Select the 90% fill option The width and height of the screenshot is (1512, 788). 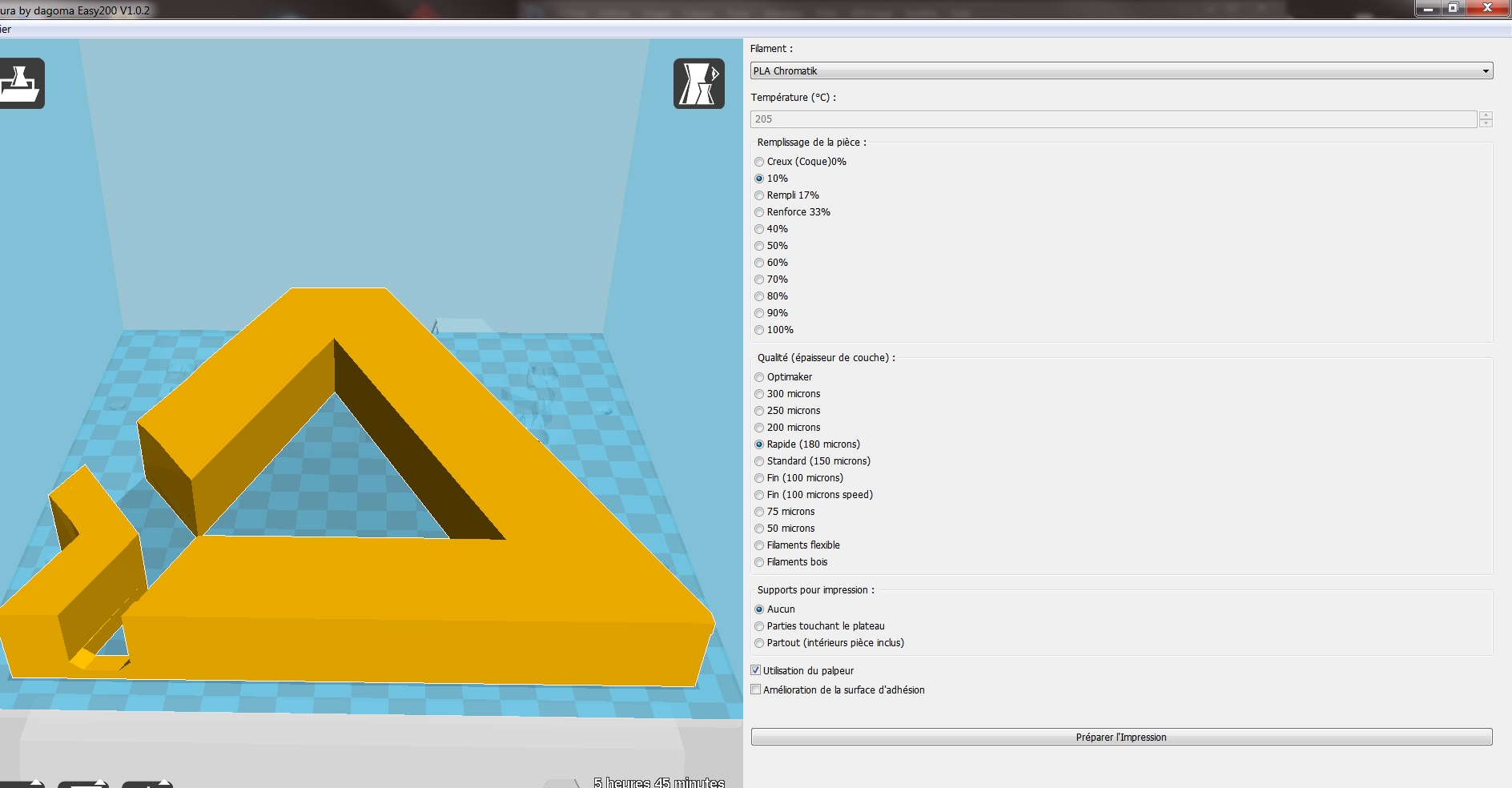771,313
